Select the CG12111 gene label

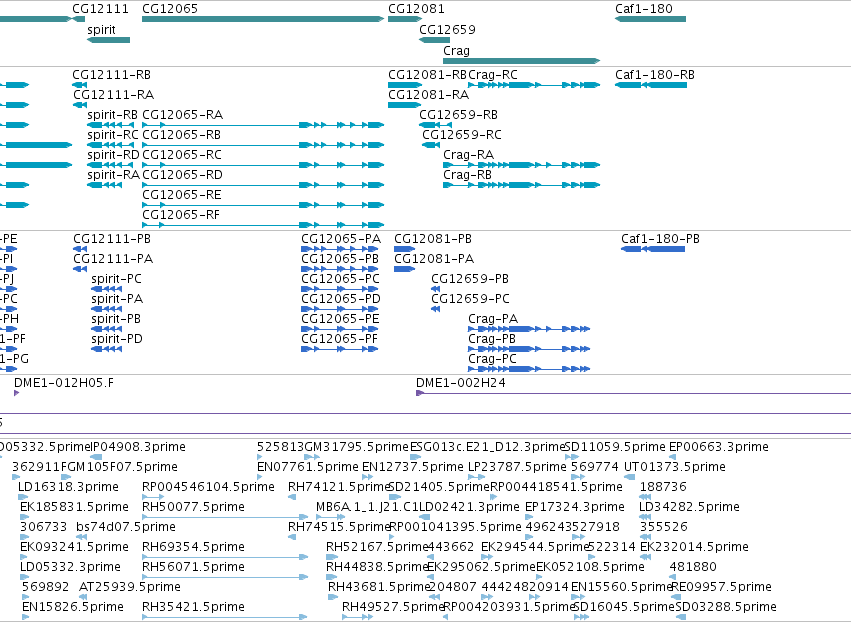click(100, 9)
